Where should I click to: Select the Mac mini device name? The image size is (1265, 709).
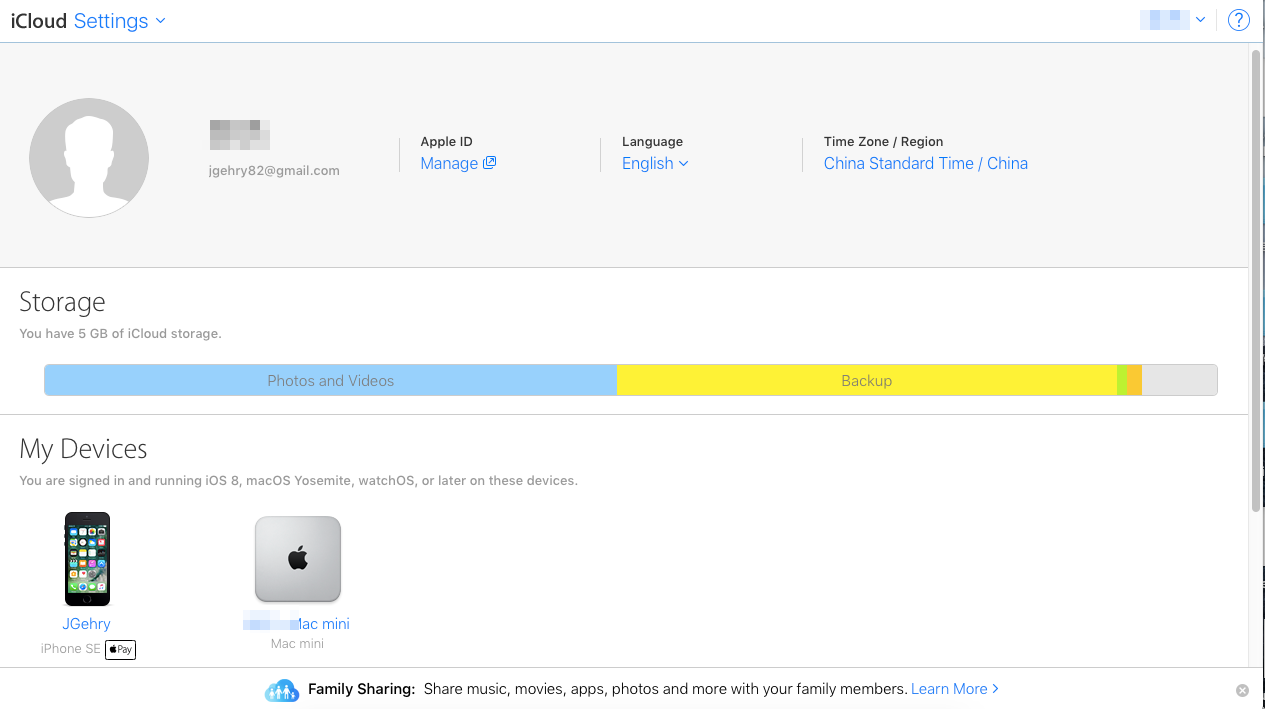297,624
